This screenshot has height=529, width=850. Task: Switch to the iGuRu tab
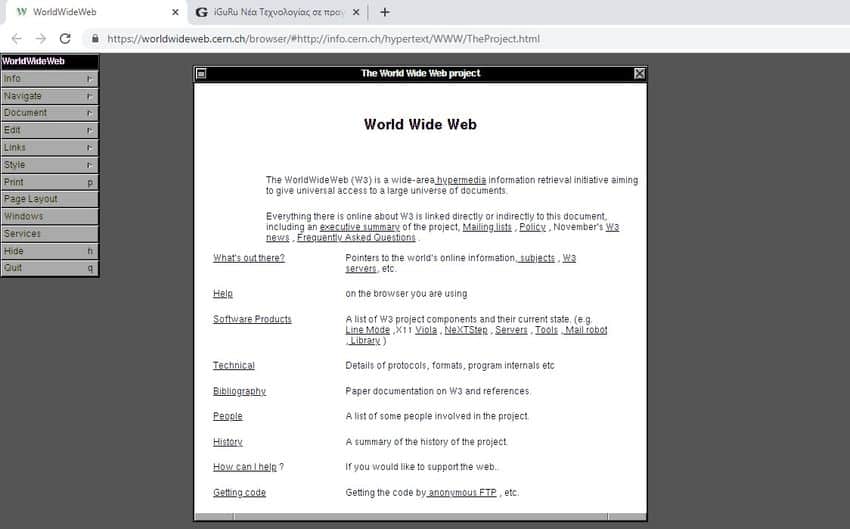click(278, 12)
